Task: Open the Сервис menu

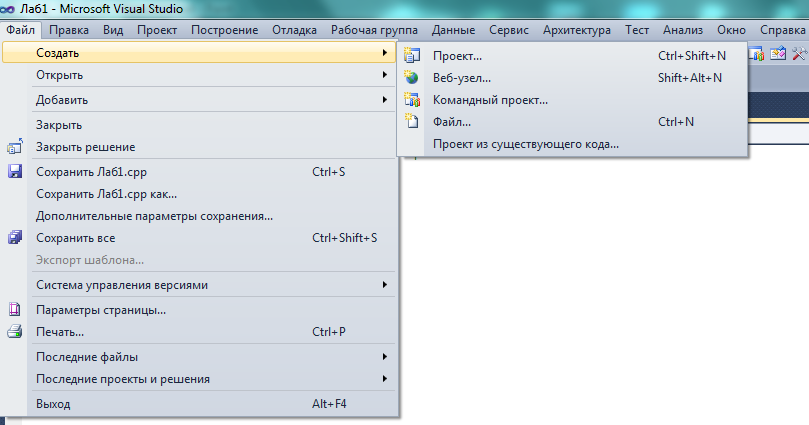Action: pos(509,30)
